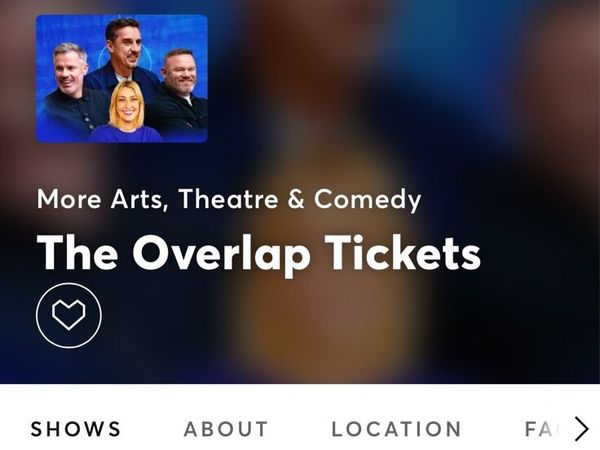Click the word Theatre in the category link

[228, 199]
